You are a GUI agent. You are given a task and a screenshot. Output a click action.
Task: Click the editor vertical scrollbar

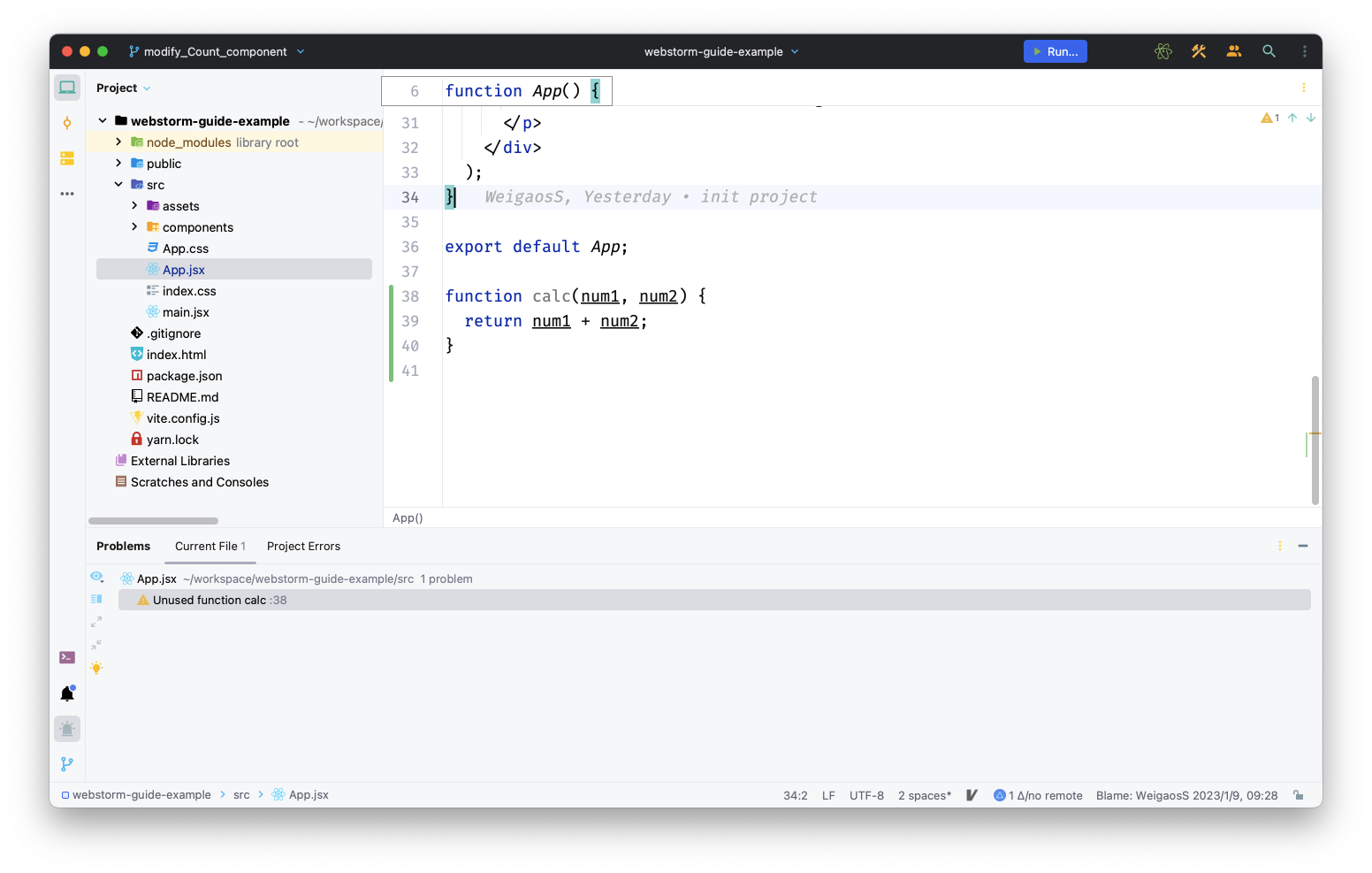coord(1315,440)
